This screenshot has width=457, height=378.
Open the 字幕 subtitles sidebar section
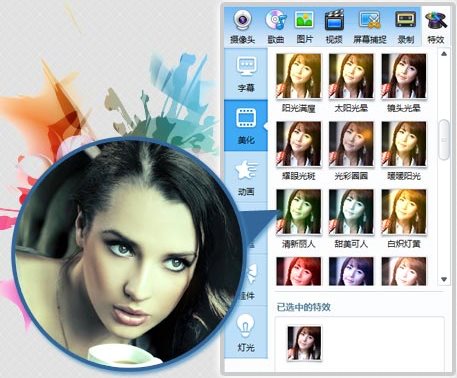click(246, 74)
